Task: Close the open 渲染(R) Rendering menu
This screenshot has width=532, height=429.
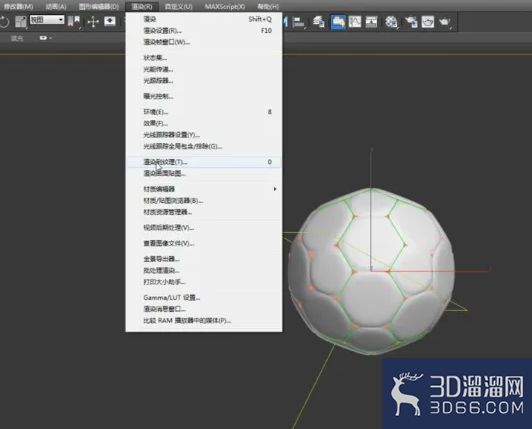Action: [142, 6]
